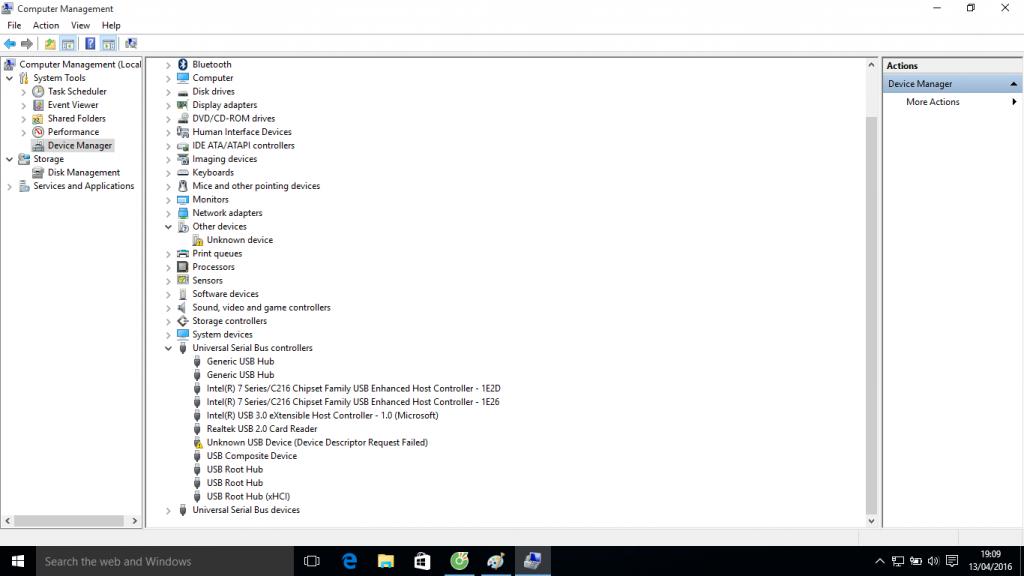This screenshot has height=576, width=1024.
Task: Open the Store app from taskbar
Action: (x=423, y=561)
